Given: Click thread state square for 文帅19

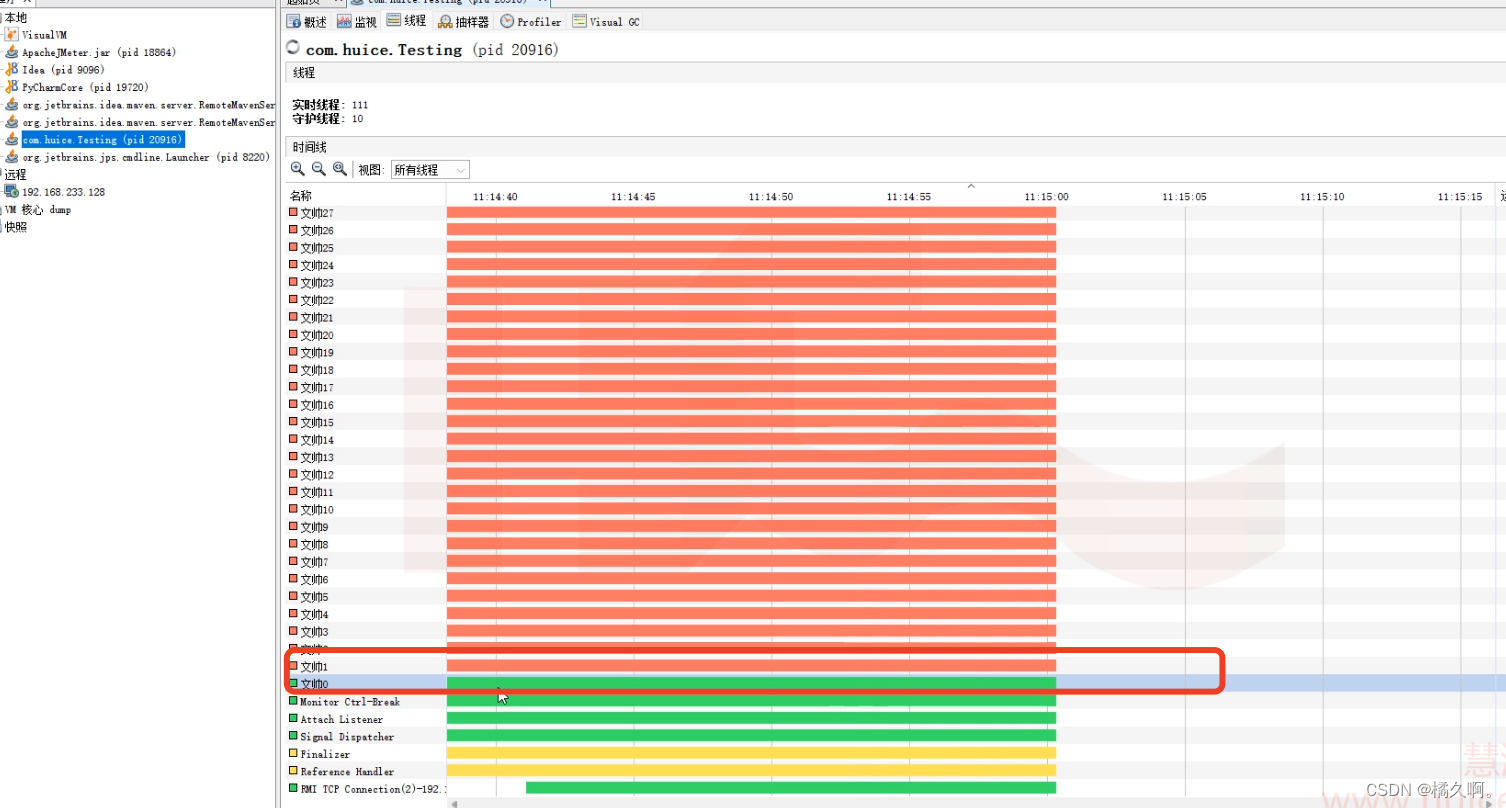Looking at the screenshot, I should coord(293,352).
